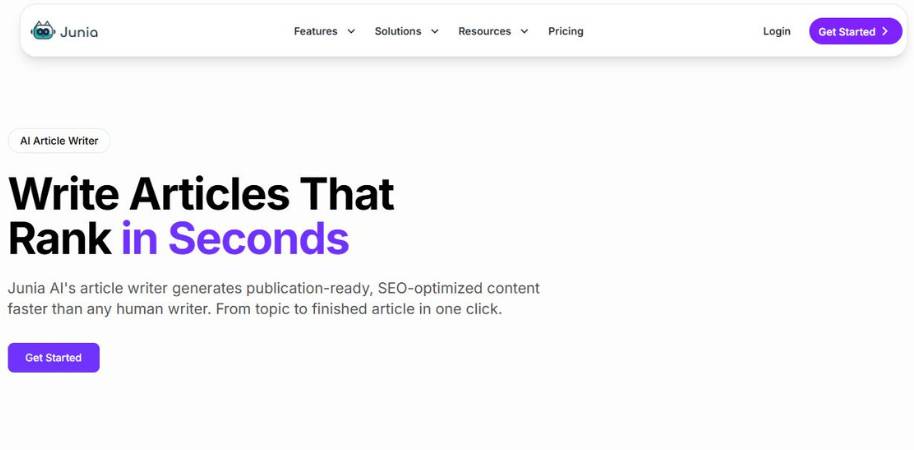The width and height of the screenshot is (914, 450).
Task: Open the Solutions menu label
Action: 398,31
